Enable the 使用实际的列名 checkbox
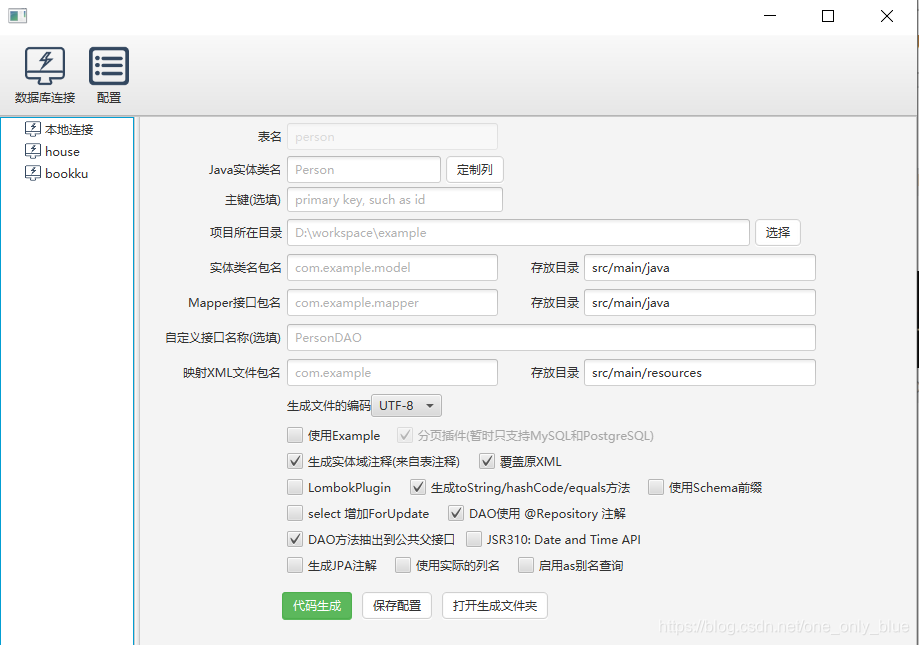The width and height of the screenshot is (919, 645). point(403,565)
